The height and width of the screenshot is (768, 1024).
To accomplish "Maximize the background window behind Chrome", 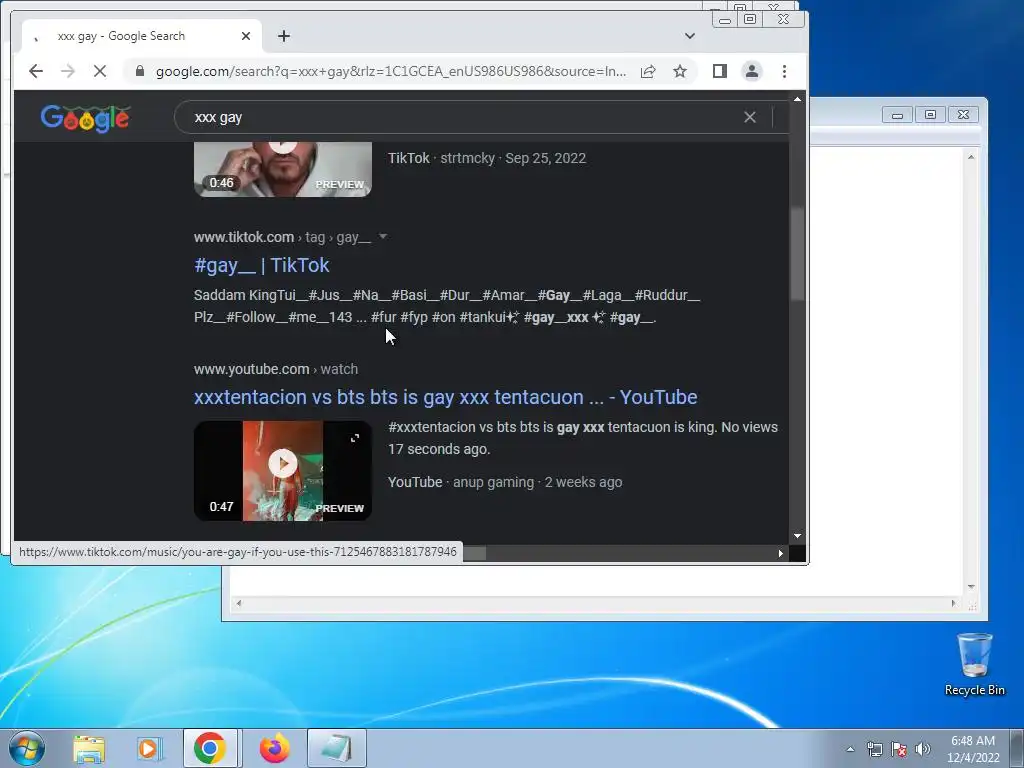I will click(x=930, y=115).
